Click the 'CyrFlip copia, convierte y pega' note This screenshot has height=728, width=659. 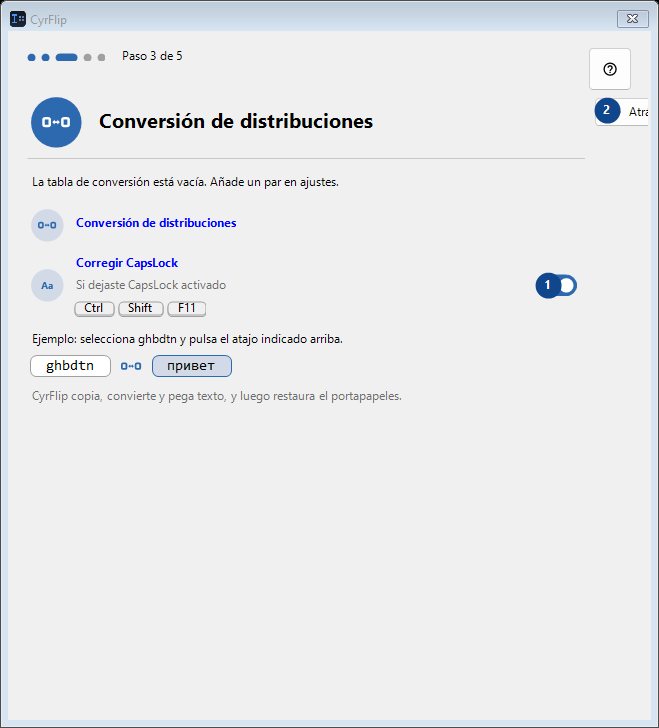217,396
